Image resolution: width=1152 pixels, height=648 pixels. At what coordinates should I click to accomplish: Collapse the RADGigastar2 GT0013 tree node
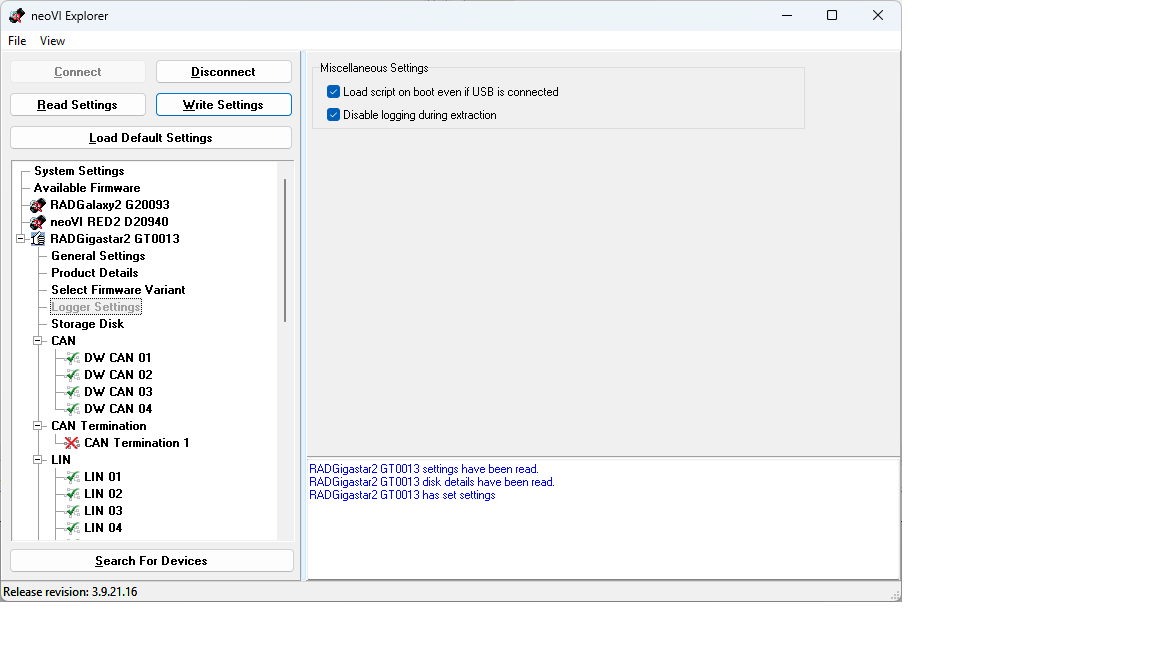click(21, 239)
